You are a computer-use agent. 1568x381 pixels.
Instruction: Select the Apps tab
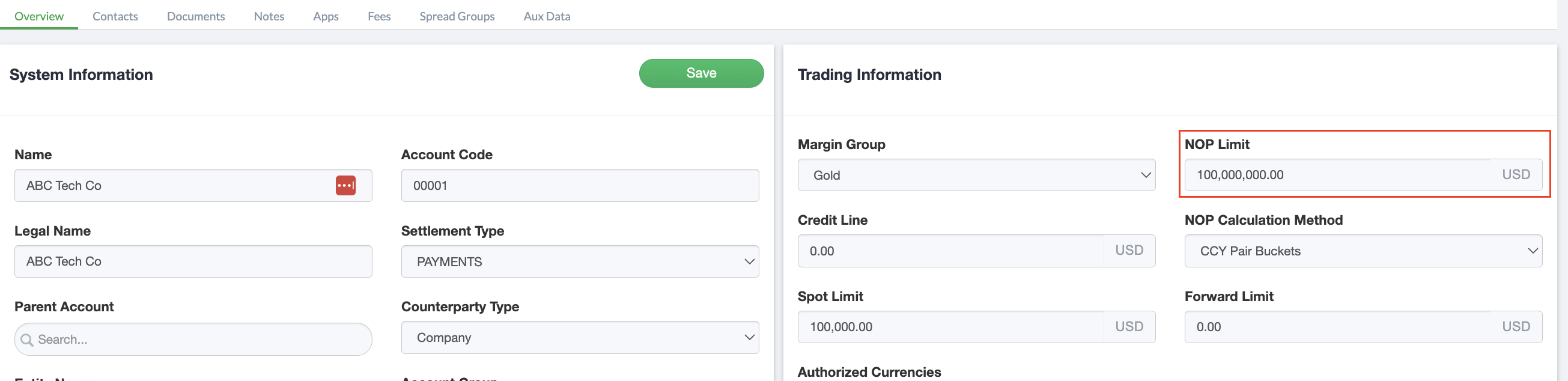click(326, 16)
